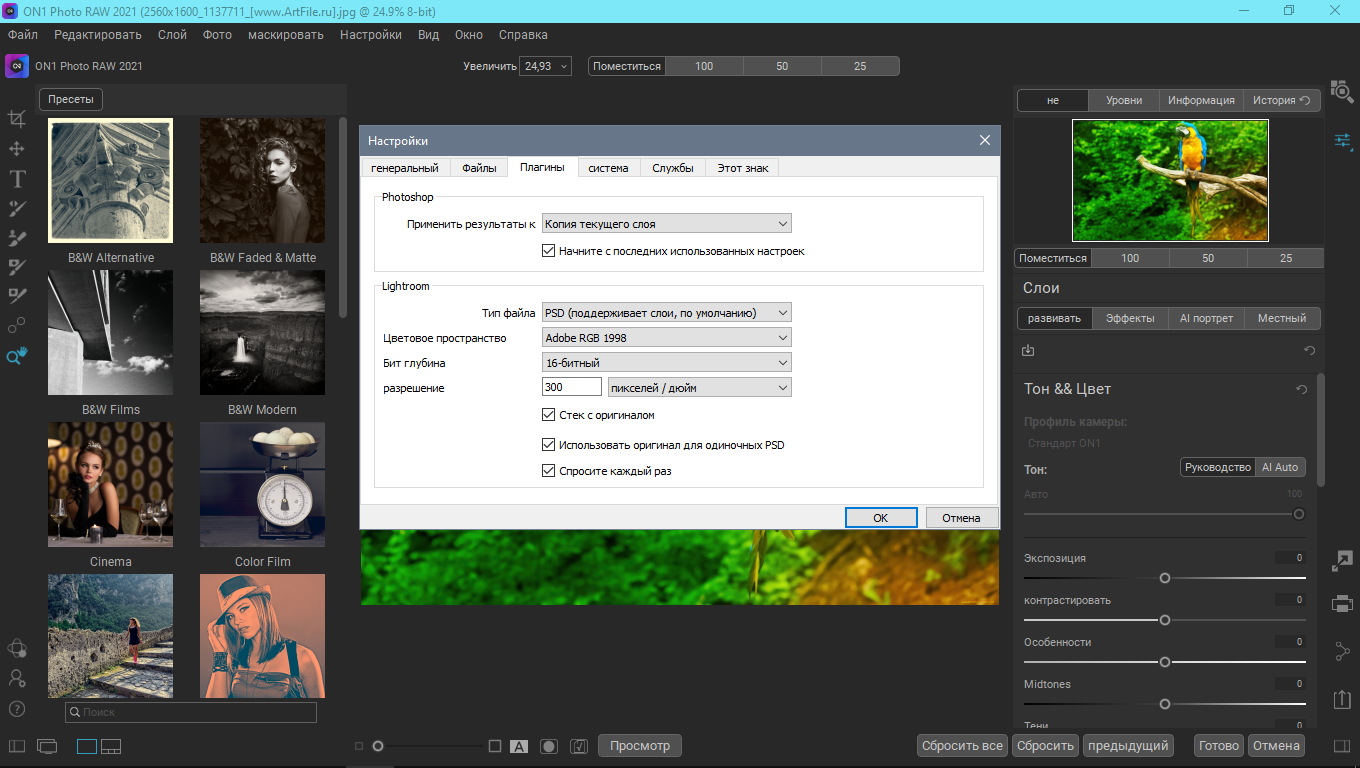The image size is (1360, 768).
Task: Open the 'Файл' menu
Action: click(x=23, y=35)
